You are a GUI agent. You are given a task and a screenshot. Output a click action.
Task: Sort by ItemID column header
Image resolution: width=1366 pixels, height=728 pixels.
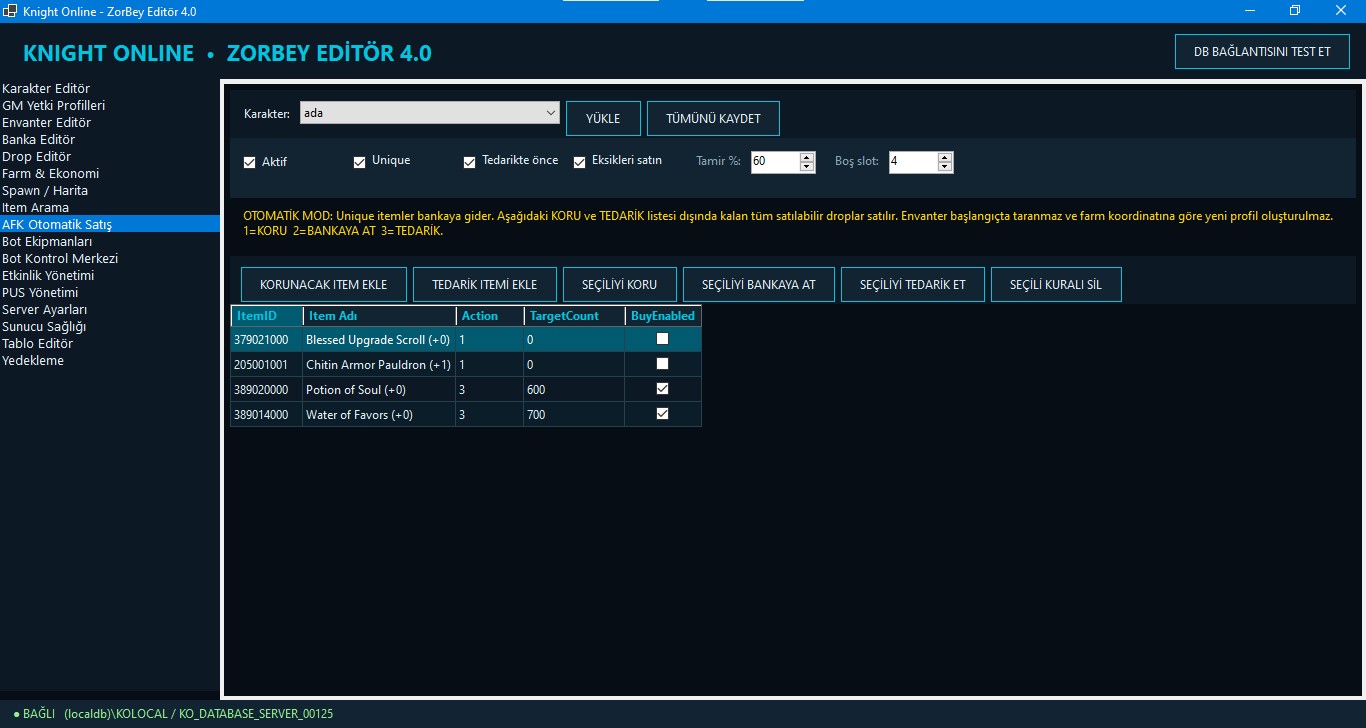click(x=267, y=316)
